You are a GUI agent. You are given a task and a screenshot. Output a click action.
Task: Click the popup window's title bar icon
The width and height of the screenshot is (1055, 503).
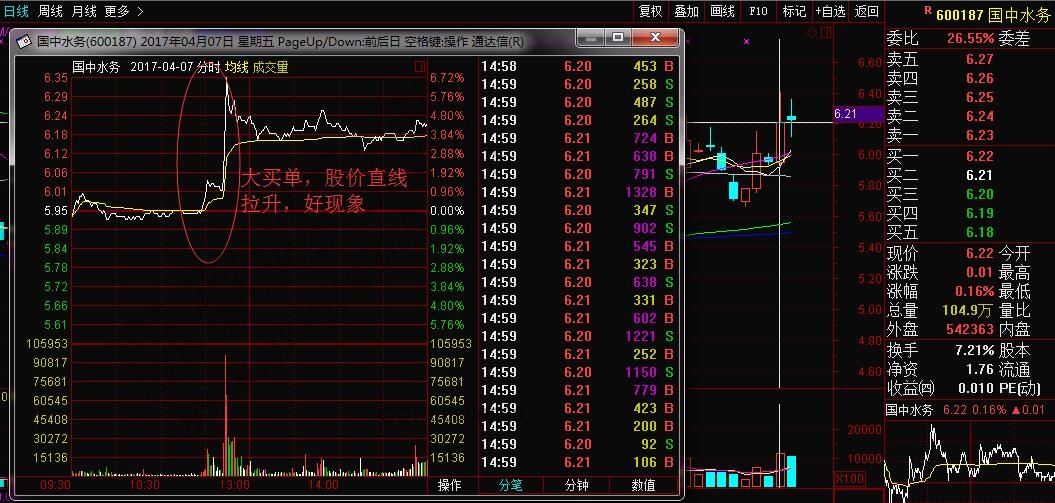click(x=24, y=42)
